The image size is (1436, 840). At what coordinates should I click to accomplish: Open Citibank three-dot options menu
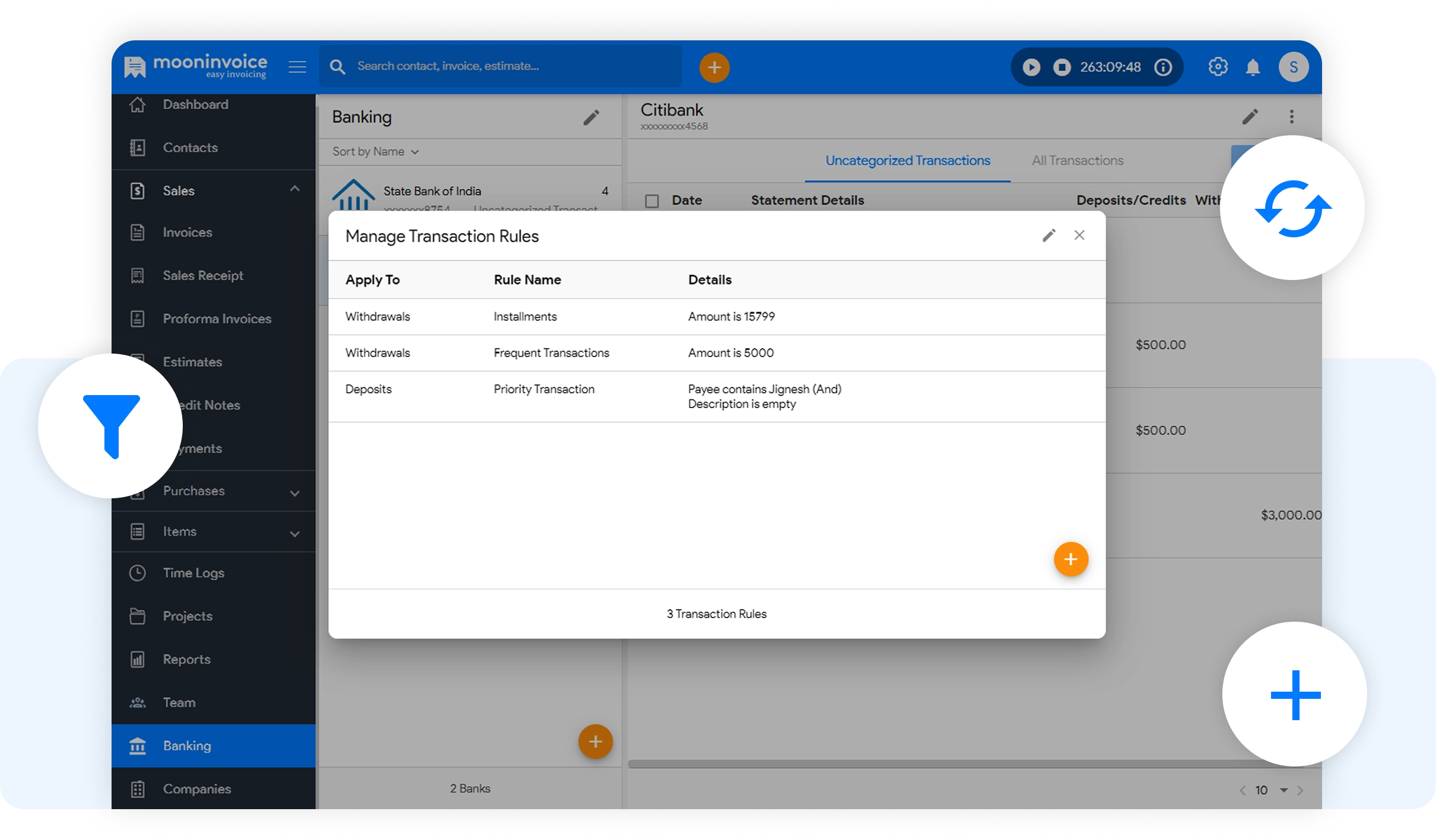[1291, 116]
